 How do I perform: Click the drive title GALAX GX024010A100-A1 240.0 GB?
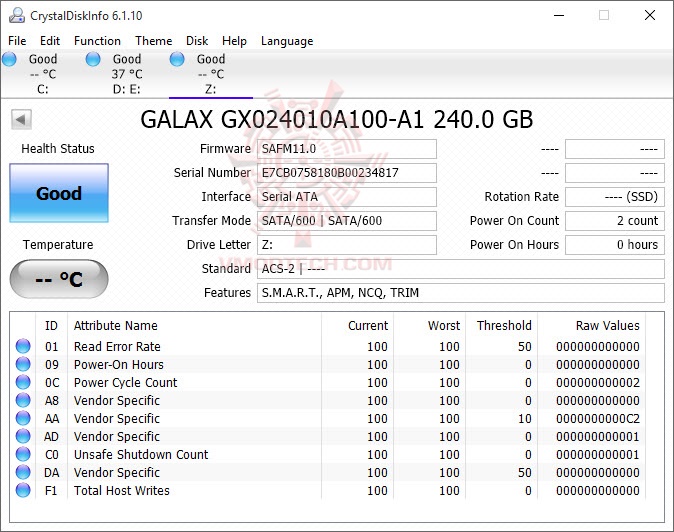(337, 119)
